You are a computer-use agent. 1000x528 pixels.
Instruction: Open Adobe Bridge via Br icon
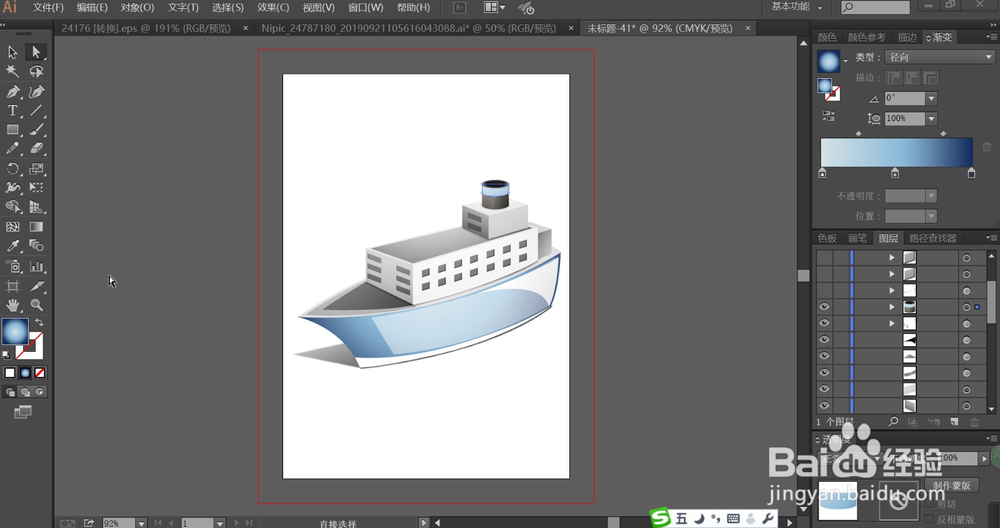click(x=459, y=8)
